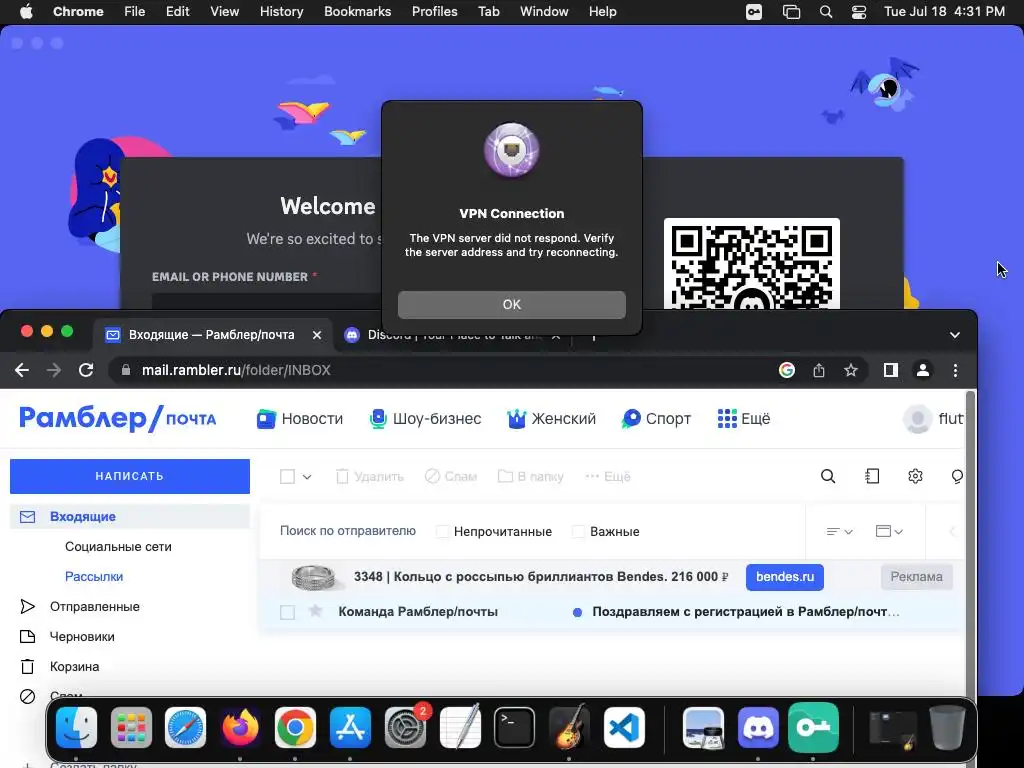Expand Chrome tab search chevron
Image resolution: width=1024 pixels, height=768 pixels.
pos(955,335)
